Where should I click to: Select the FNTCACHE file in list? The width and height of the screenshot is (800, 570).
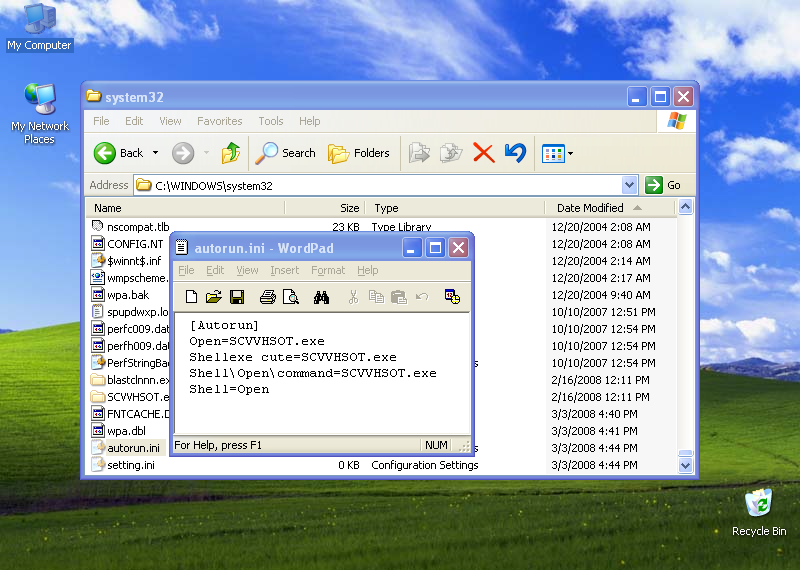[130, 414]
